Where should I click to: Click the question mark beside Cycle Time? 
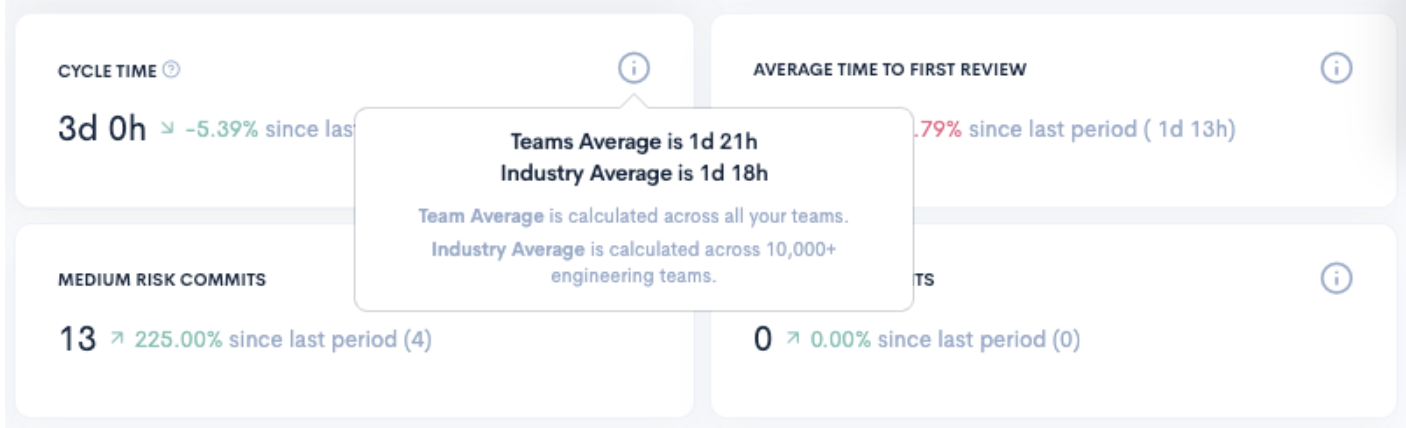172,70
